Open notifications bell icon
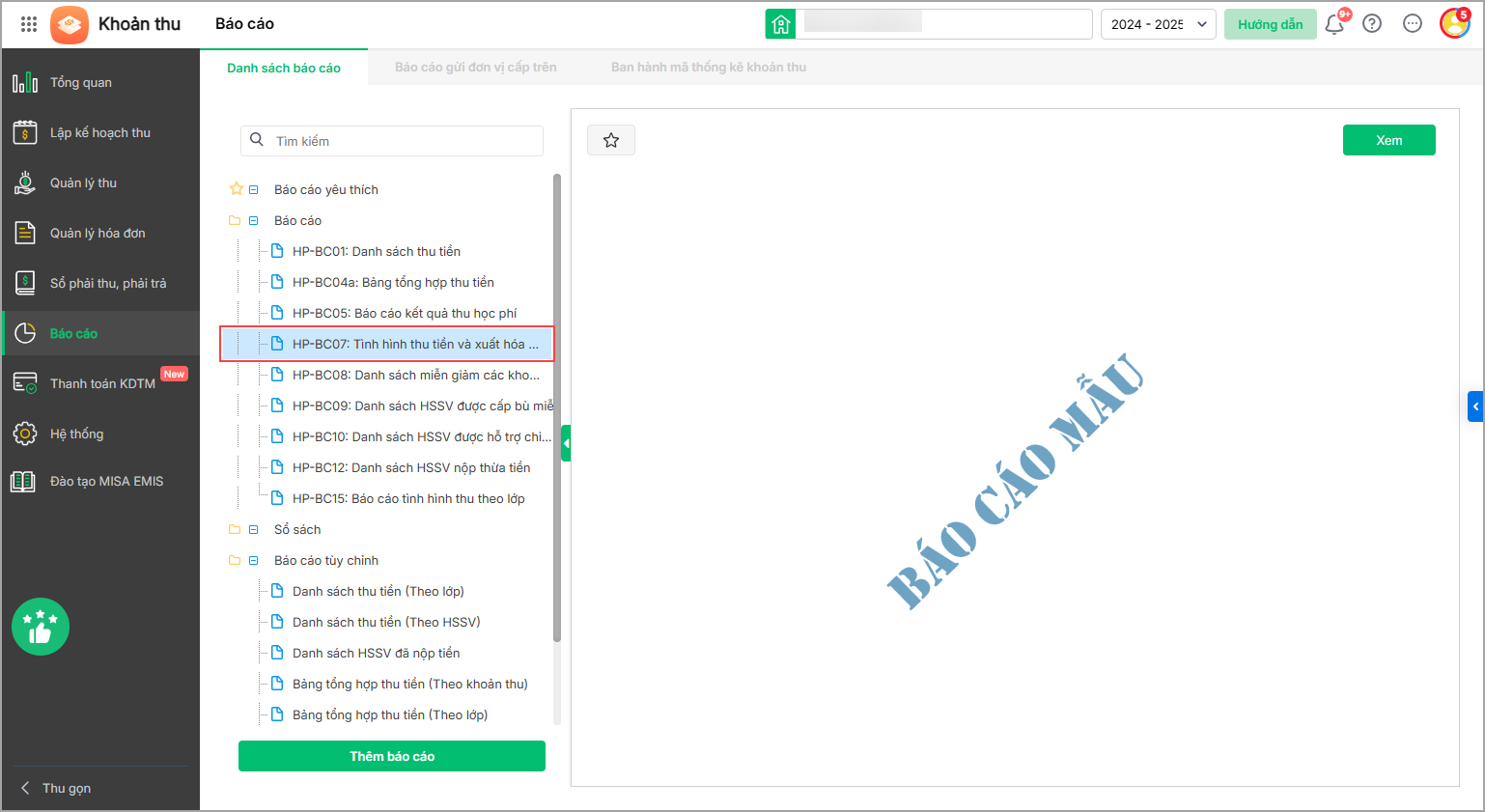Image resolution: width=1485 pixels, height=812 pixels. tap(1334, 24)
